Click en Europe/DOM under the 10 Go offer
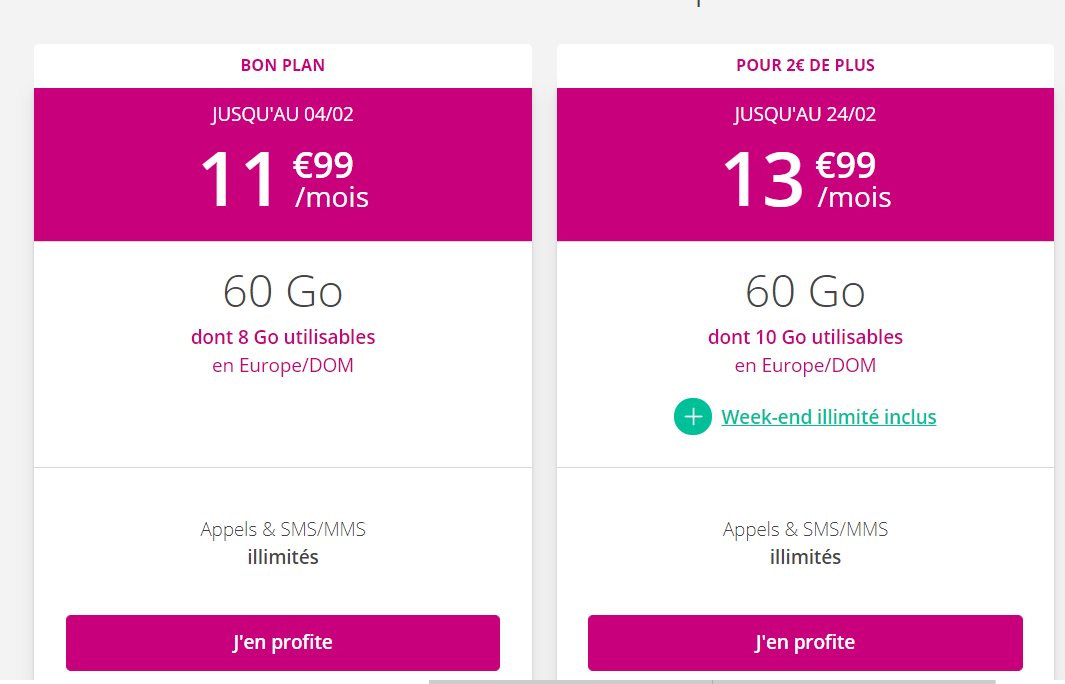Viewport: 1065px width, 684px height. (x=805, y=365)
